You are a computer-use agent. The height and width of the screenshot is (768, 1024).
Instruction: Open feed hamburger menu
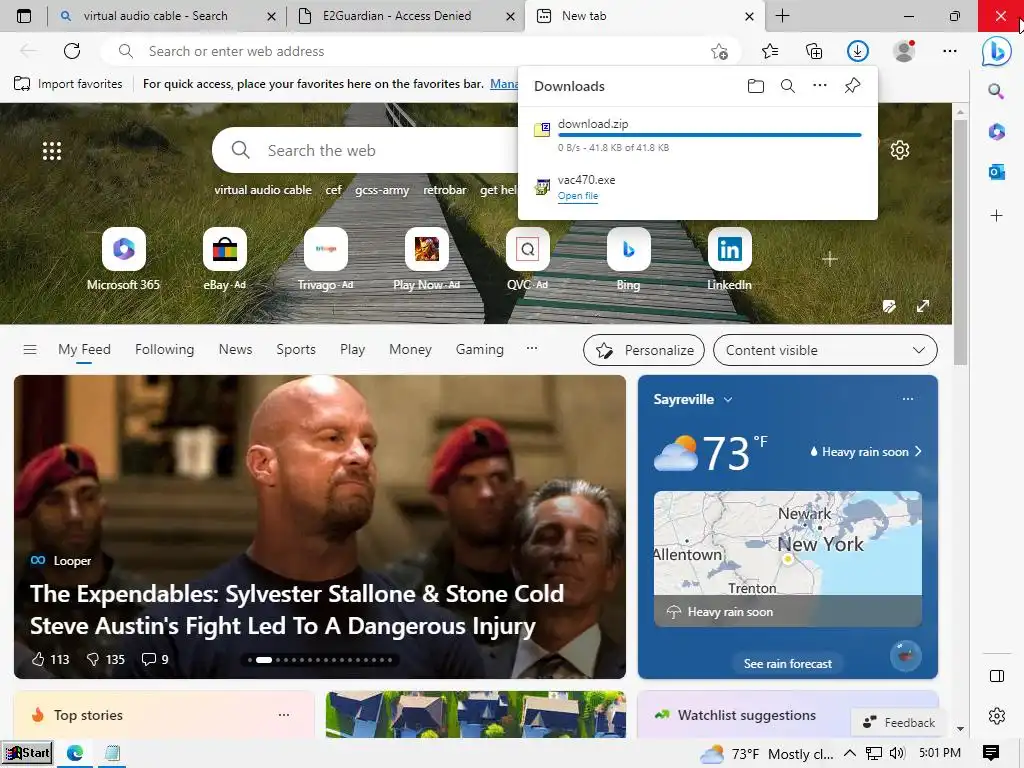[30, 349]
